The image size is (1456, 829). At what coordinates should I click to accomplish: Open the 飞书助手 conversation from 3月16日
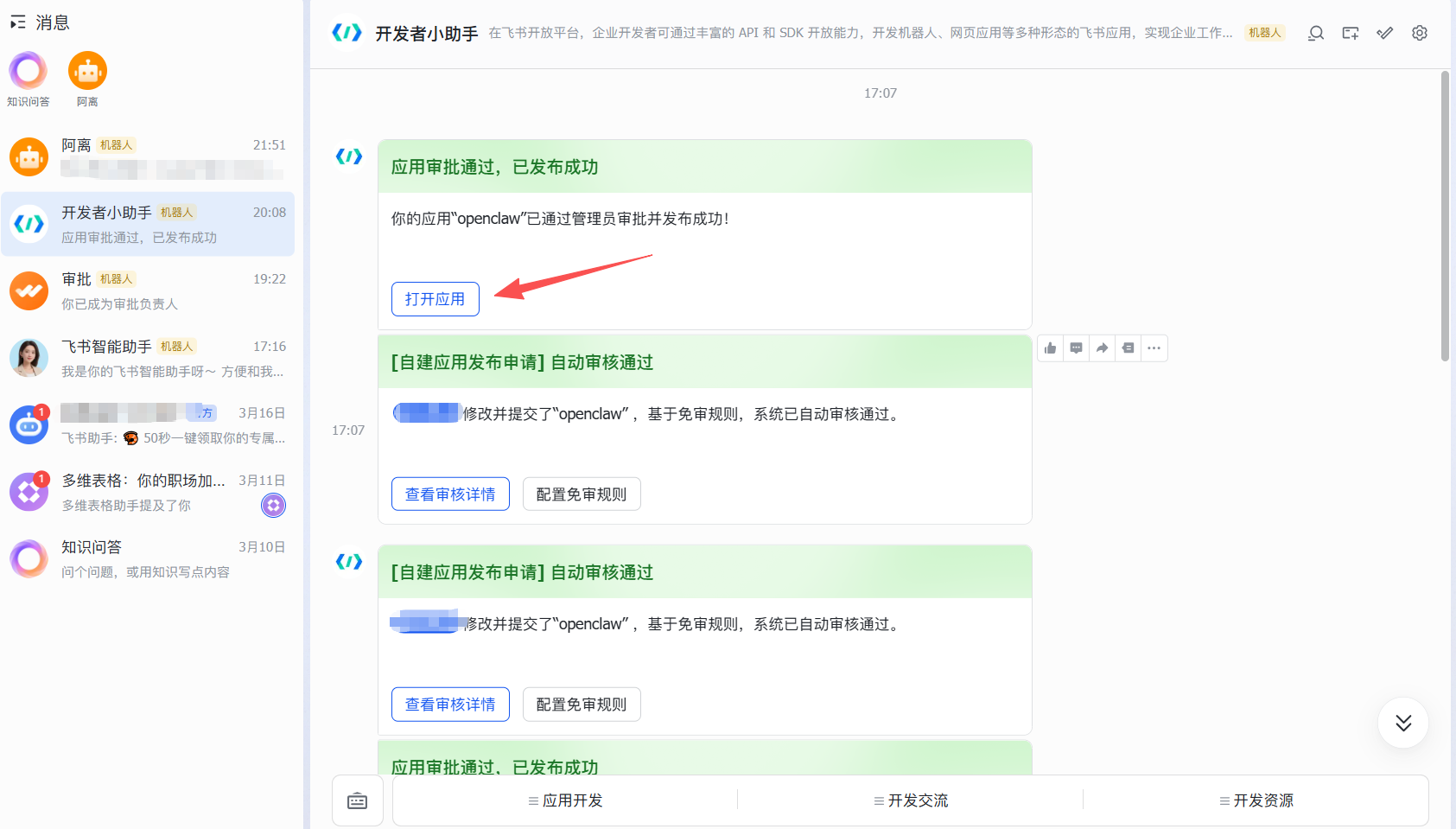click(x=148, y=425)
